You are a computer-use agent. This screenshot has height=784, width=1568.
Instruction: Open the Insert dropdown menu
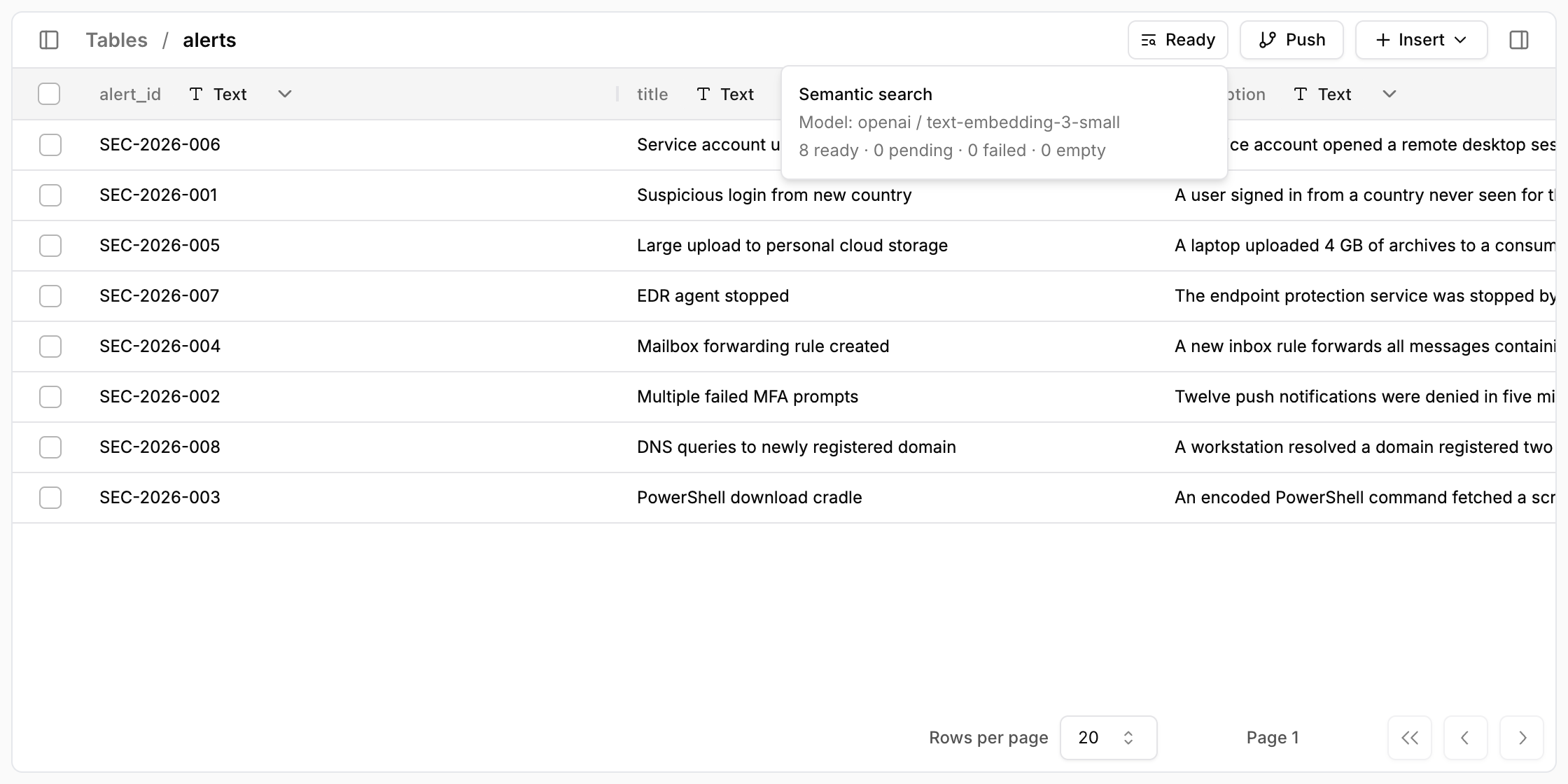coord(1422,40)
